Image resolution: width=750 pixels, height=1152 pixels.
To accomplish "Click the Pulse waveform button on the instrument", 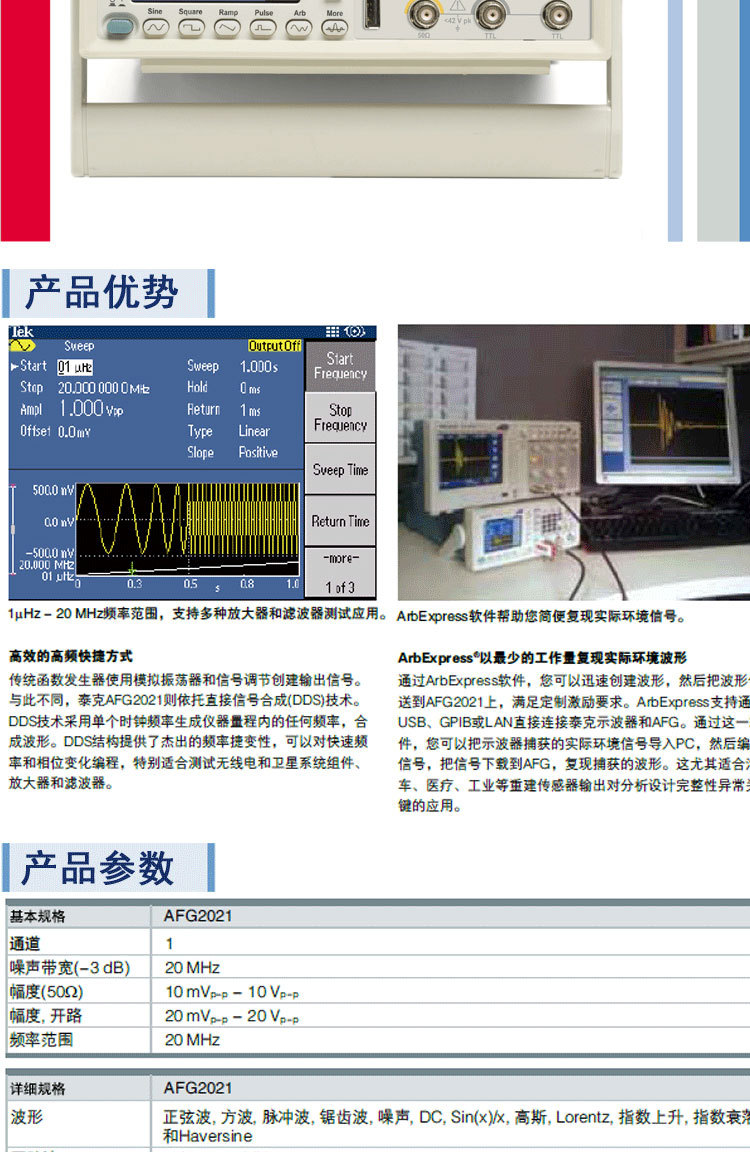I will coord(263,29).
